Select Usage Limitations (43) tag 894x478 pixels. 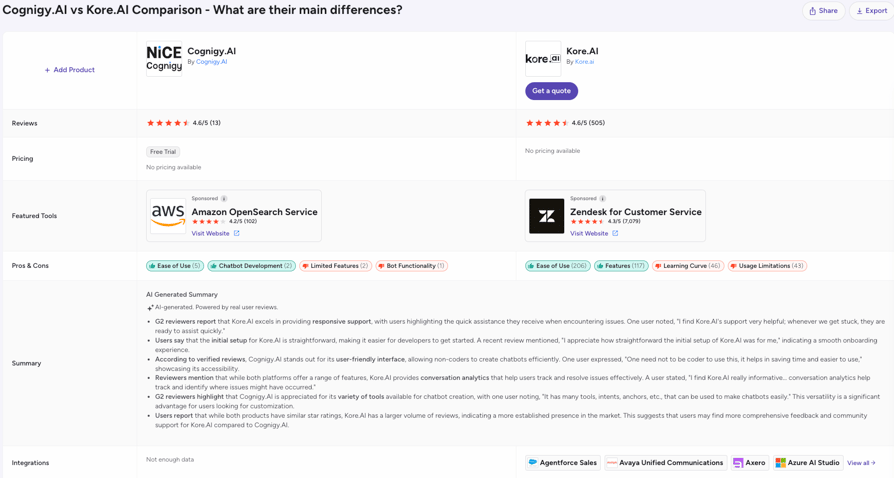pyautogui.click(x=767, y=266)
